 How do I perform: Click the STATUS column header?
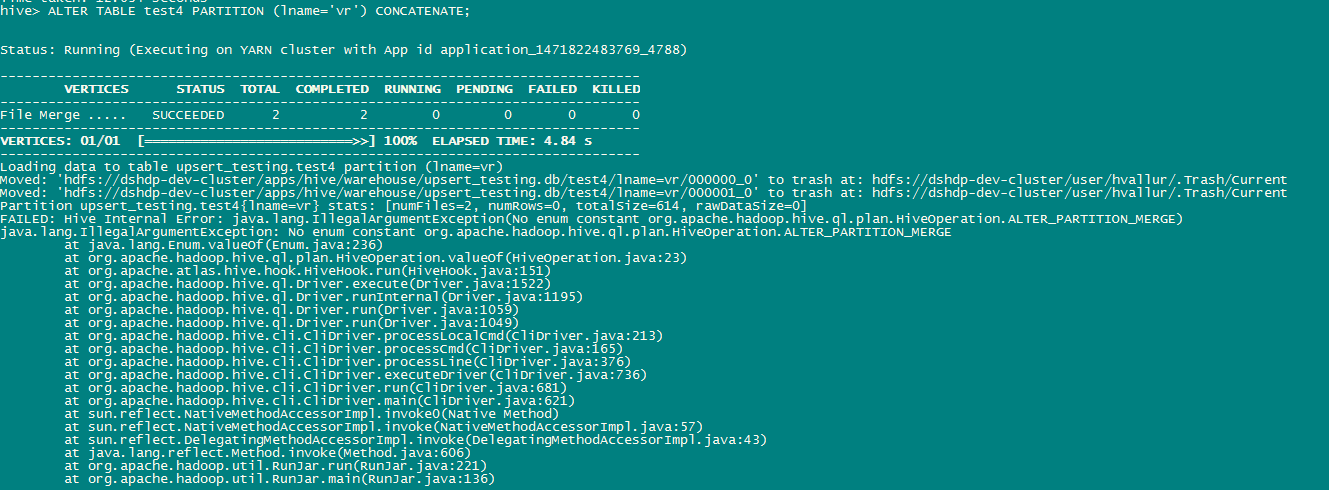click(x=200, y=89)
